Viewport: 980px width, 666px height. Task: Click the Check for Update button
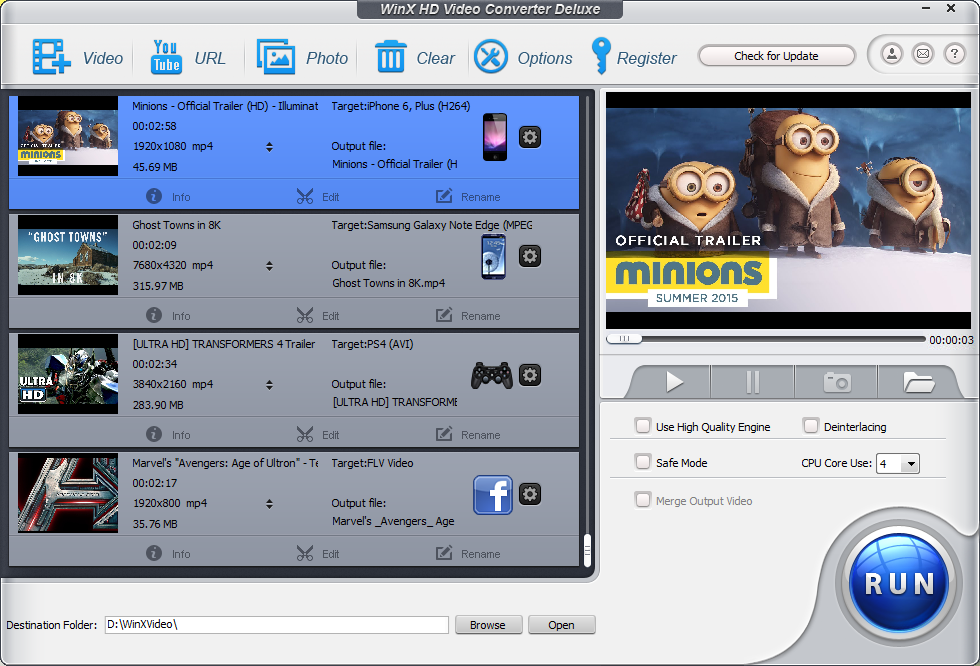776,56
